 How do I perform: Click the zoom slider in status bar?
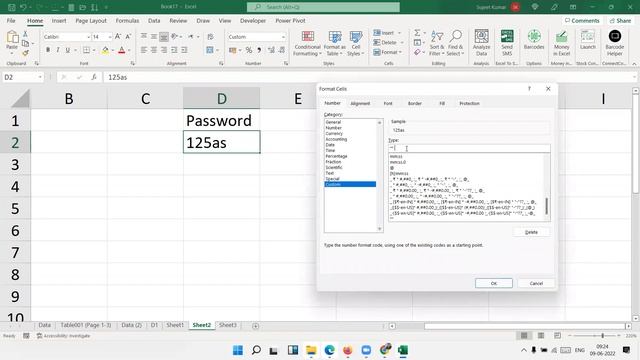(602, 336)
